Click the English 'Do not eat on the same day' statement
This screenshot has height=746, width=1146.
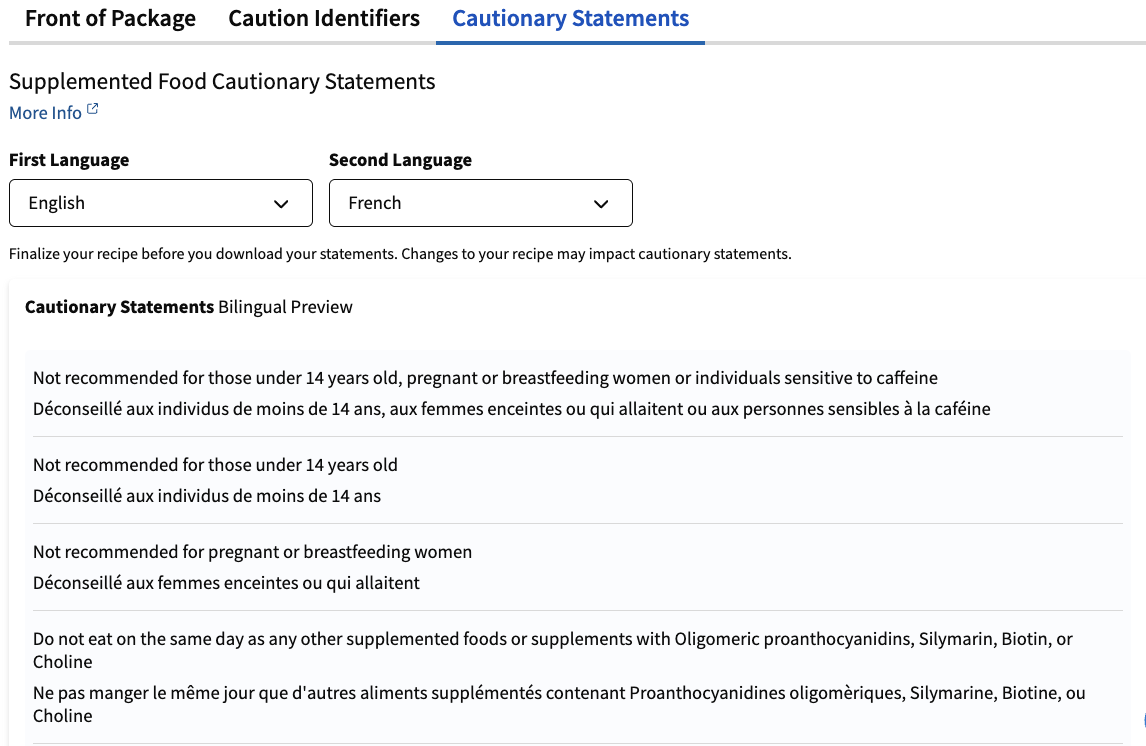[x=553, y=650]
